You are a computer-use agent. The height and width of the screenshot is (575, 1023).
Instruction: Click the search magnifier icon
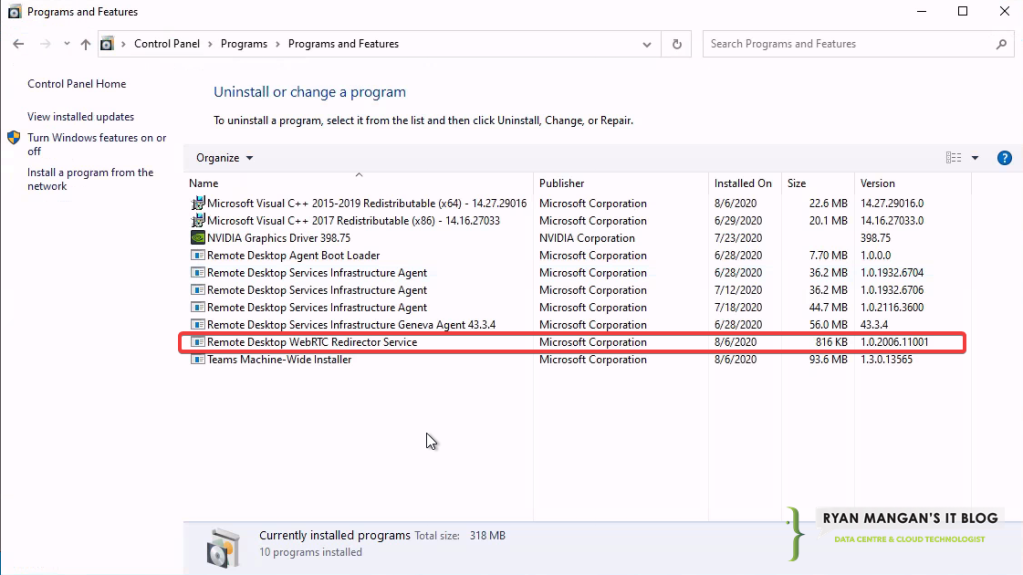1001,44
